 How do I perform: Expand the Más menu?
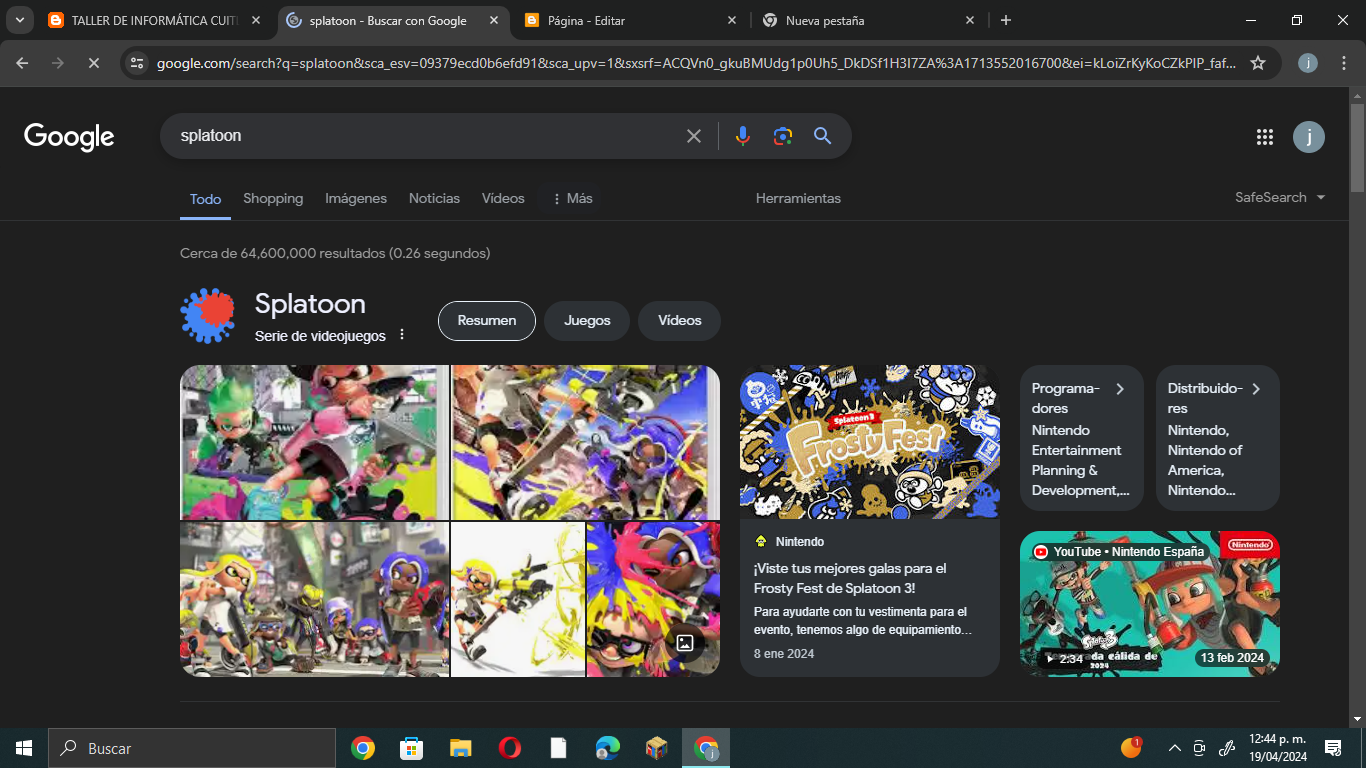pos(572,198)
